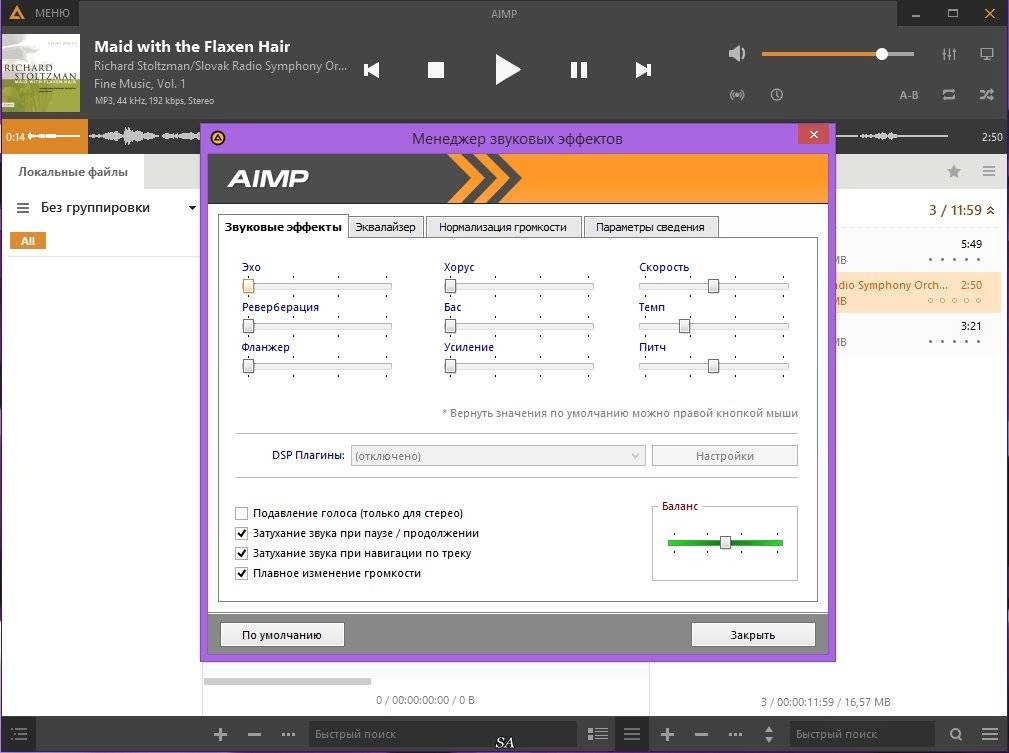Switch to the Эквалайзер tab
1009x753 pixels.
385,227
